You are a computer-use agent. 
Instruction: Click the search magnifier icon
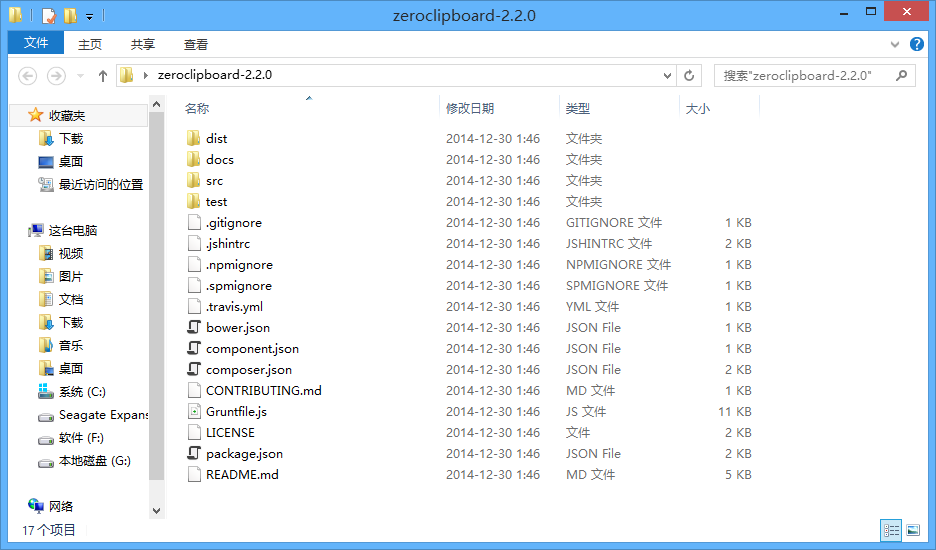(x=901, y=75)
